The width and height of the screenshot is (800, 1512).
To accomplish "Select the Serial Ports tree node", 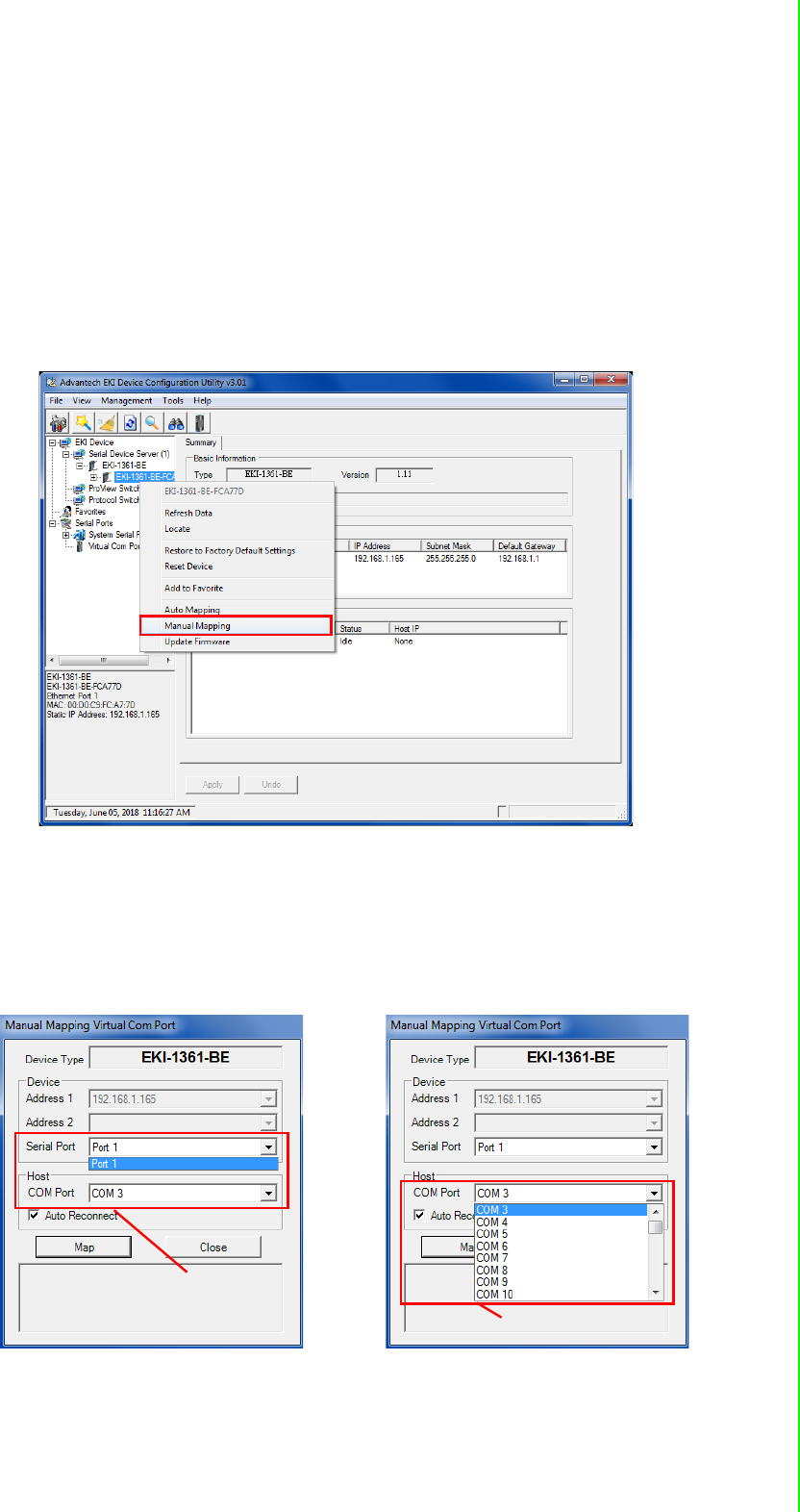I will 94,523.
